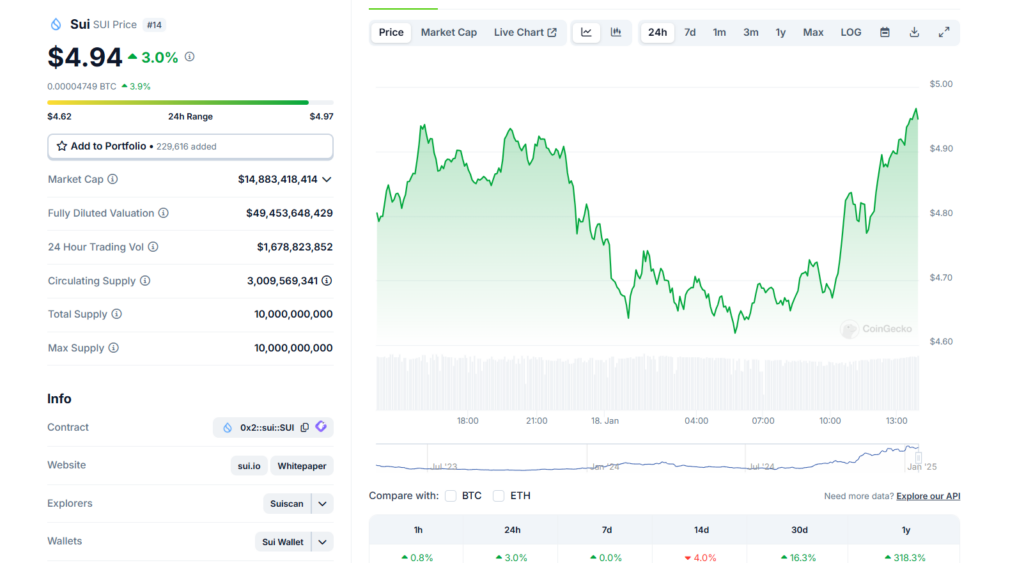Toggle LOG scale on chart
The height and width of the screenshot is (563, 1024).
tap(851, 33)
